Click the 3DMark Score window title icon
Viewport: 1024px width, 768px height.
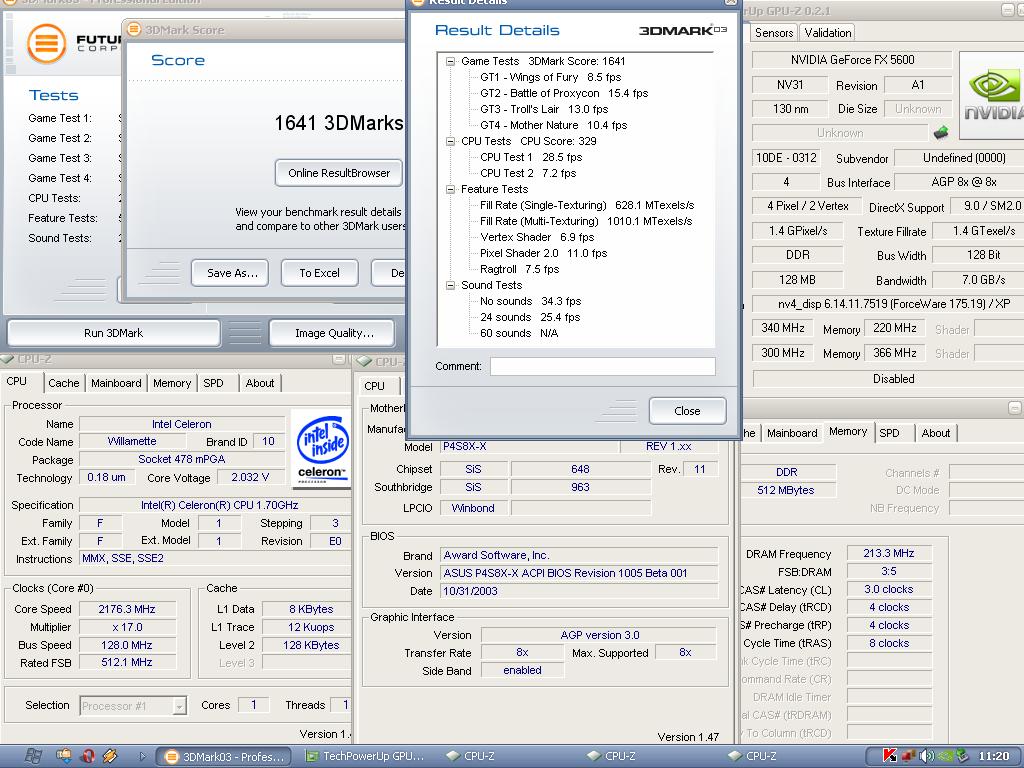[134, 29]
